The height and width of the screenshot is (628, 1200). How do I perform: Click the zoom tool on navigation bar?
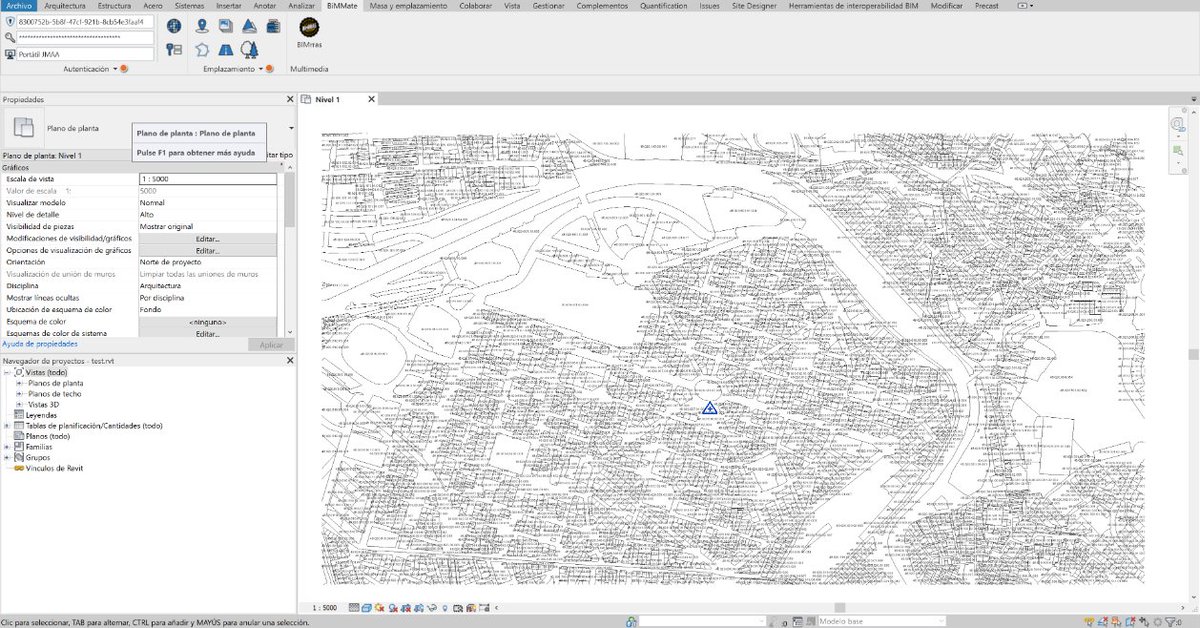click(x=1178, y=151)
